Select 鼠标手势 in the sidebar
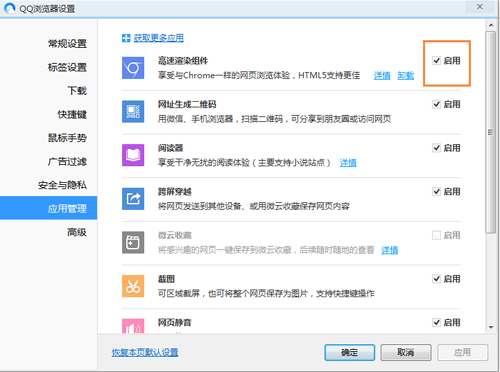 [x=67, y=138]
